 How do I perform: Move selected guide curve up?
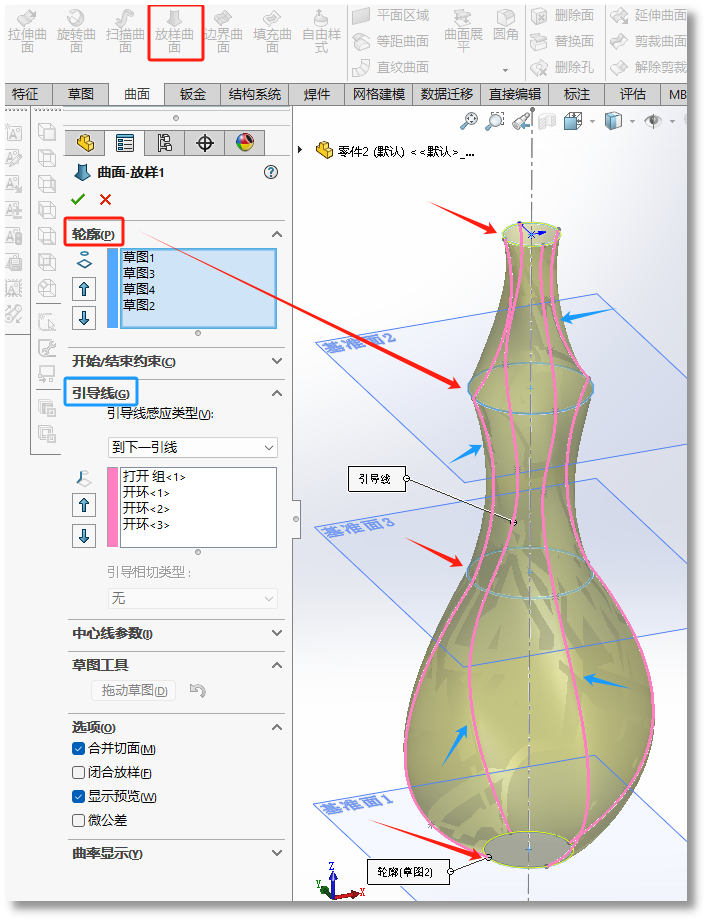coord(84,505)
